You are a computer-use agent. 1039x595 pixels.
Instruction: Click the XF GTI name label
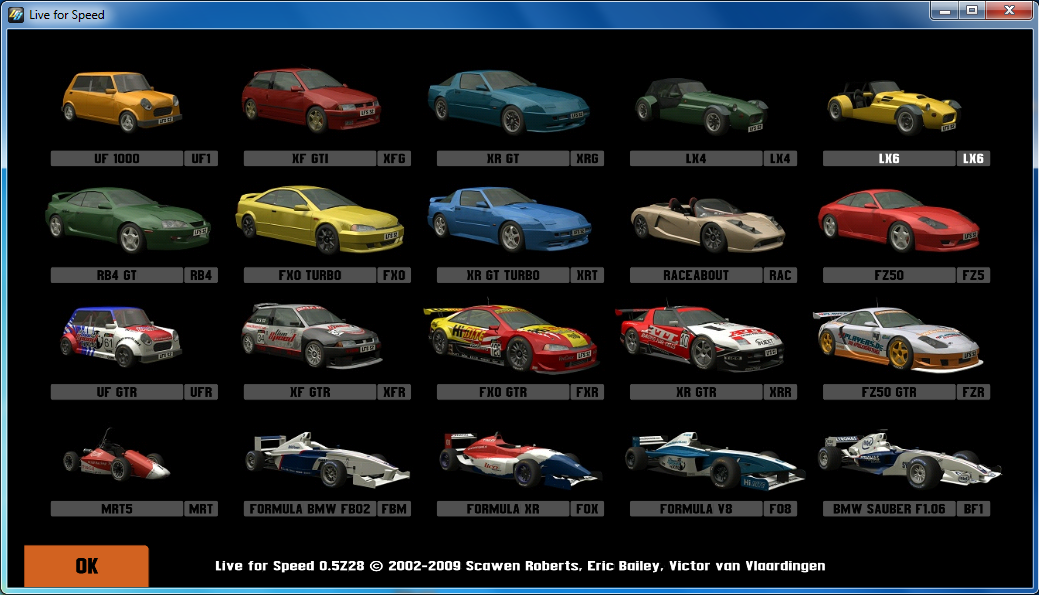pyautogui.click(x=310, y=158)
